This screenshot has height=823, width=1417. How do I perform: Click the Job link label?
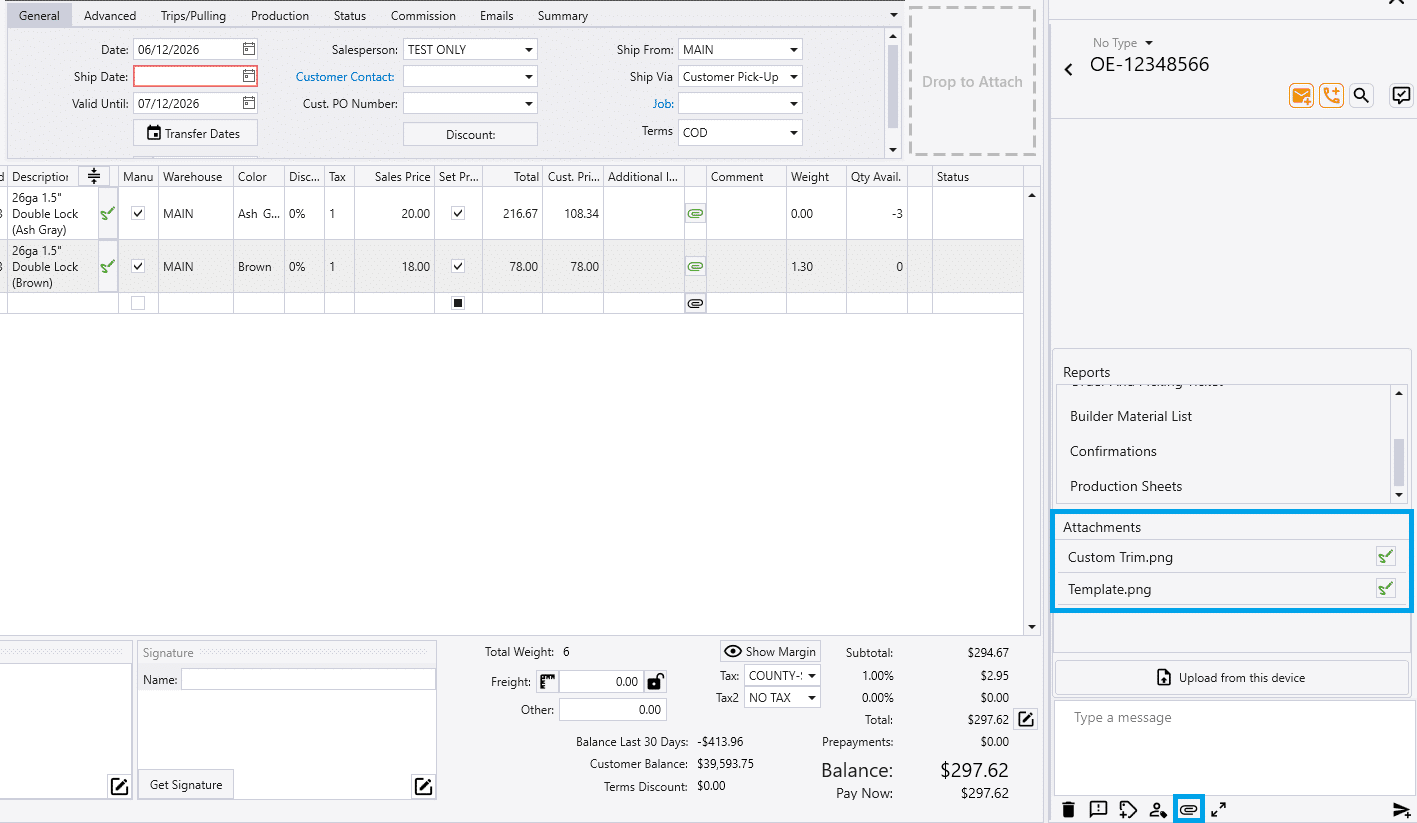(663, 104)
